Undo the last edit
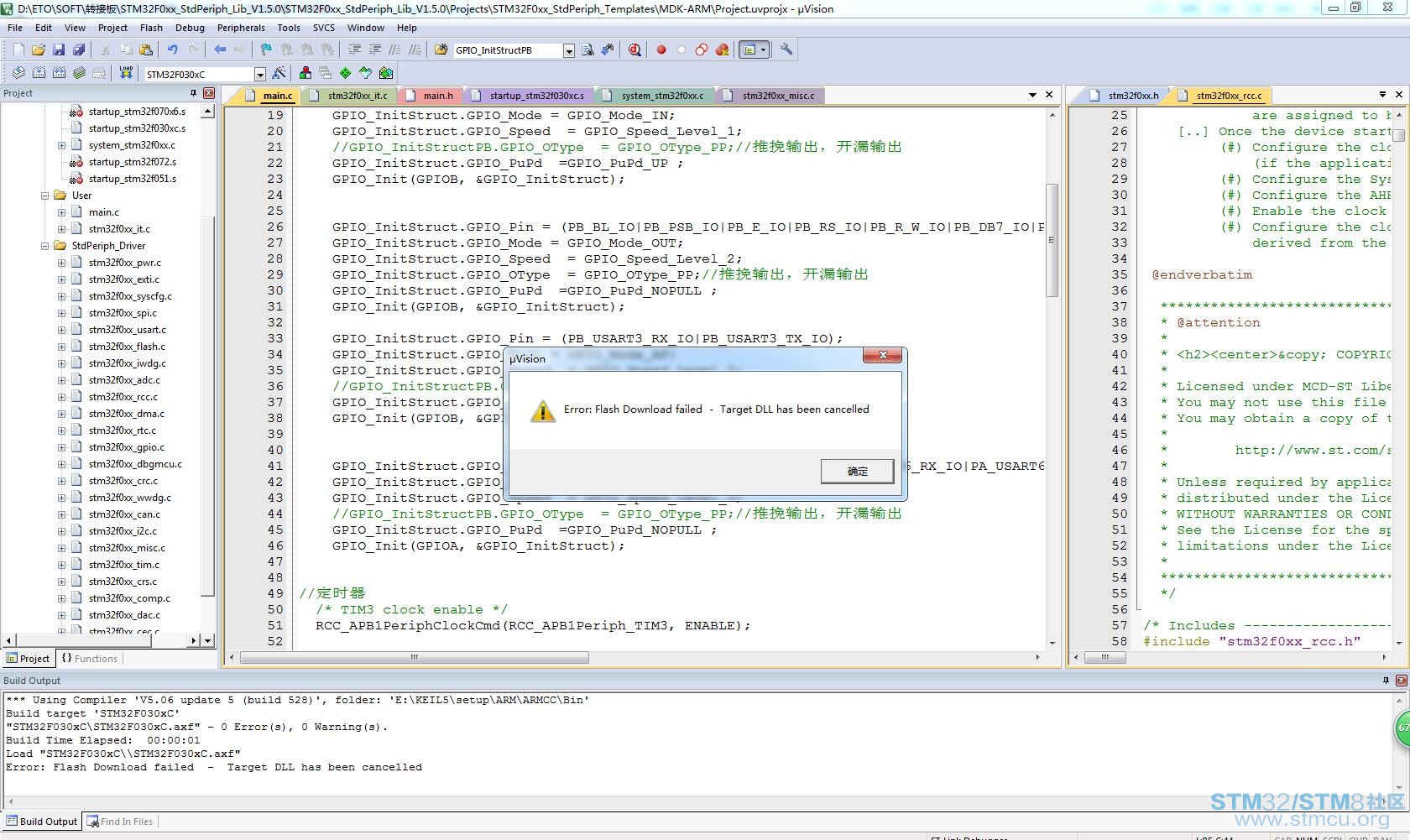1410x840 pixels. point(173,50)
